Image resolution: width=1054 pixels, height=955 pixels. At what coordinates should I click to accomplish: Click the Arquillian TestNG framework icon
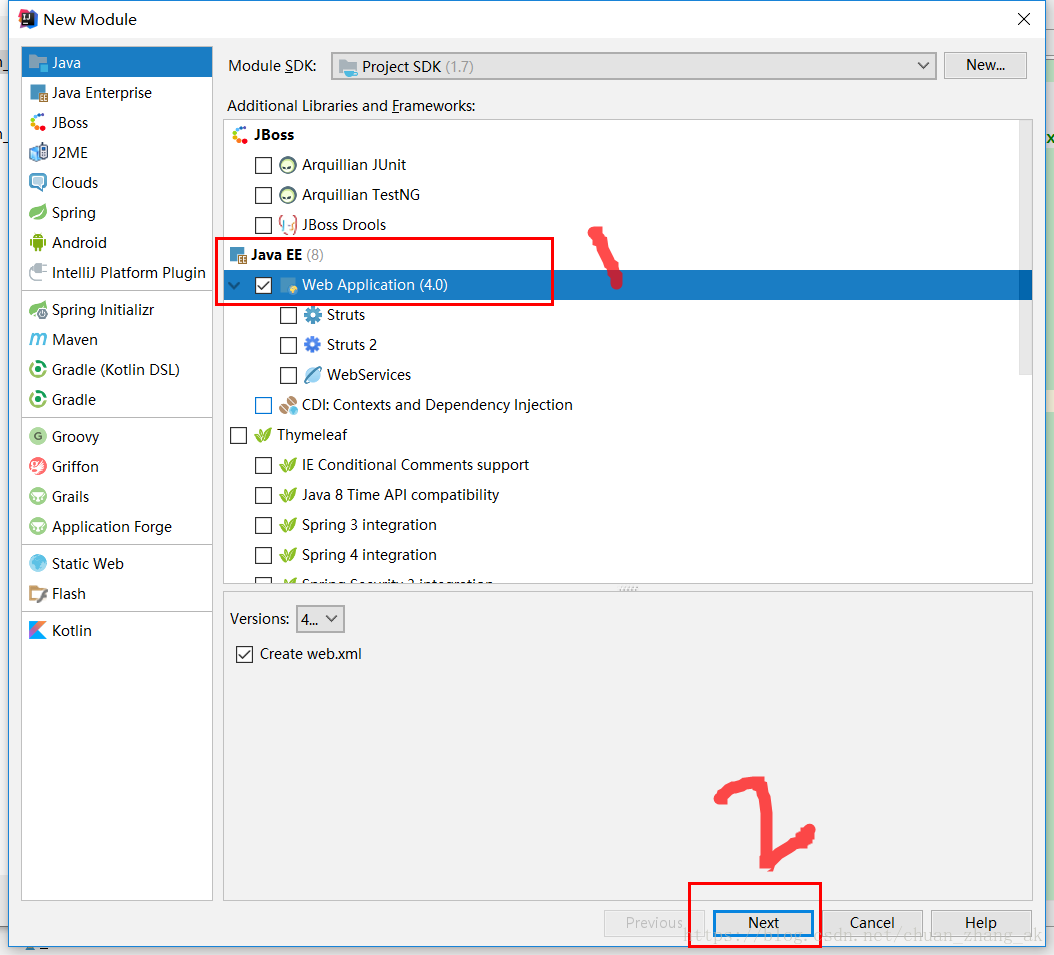(288, 195)
